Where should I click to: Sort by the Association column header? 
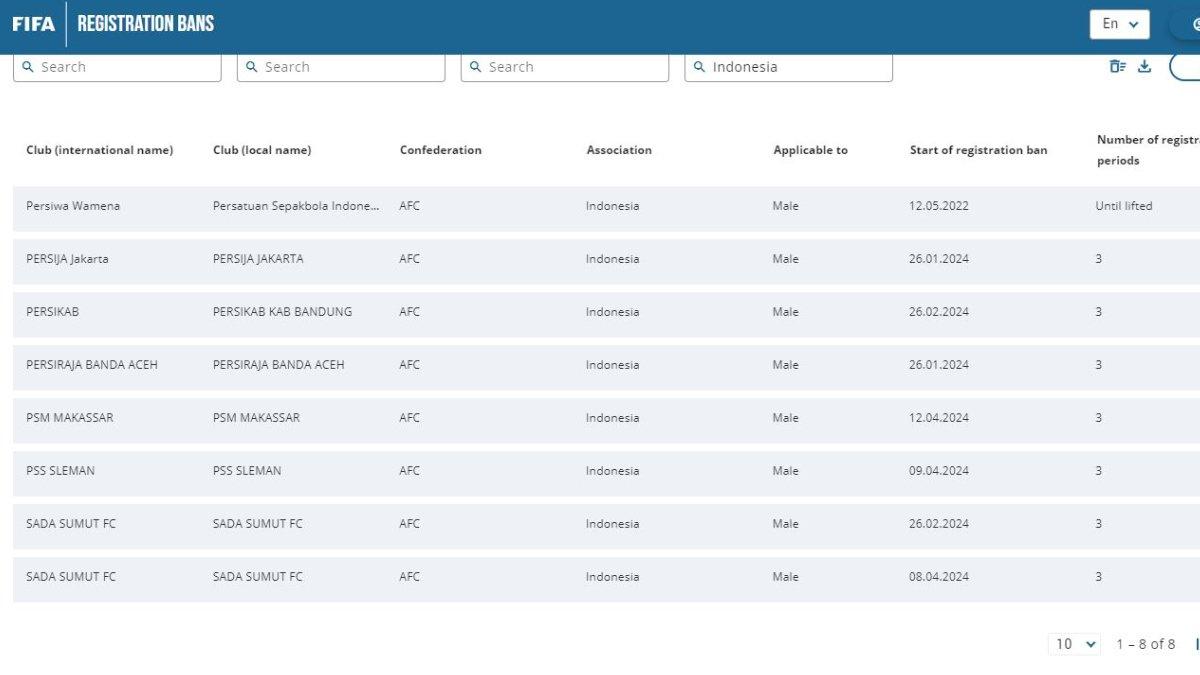pyautogui.click(x=619, y=150)
